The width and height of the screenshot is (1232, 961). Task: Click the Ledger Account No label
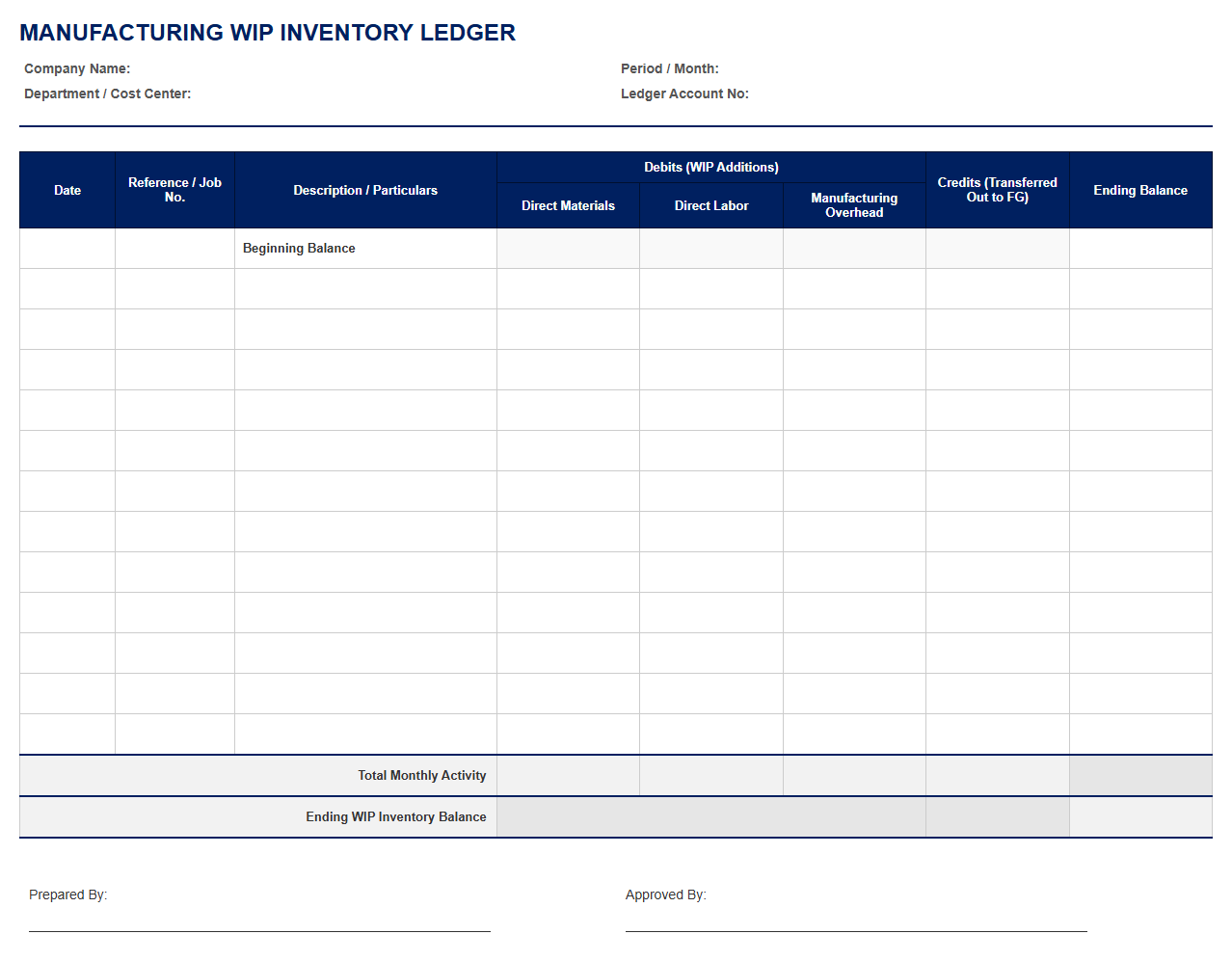click(684, 93)
